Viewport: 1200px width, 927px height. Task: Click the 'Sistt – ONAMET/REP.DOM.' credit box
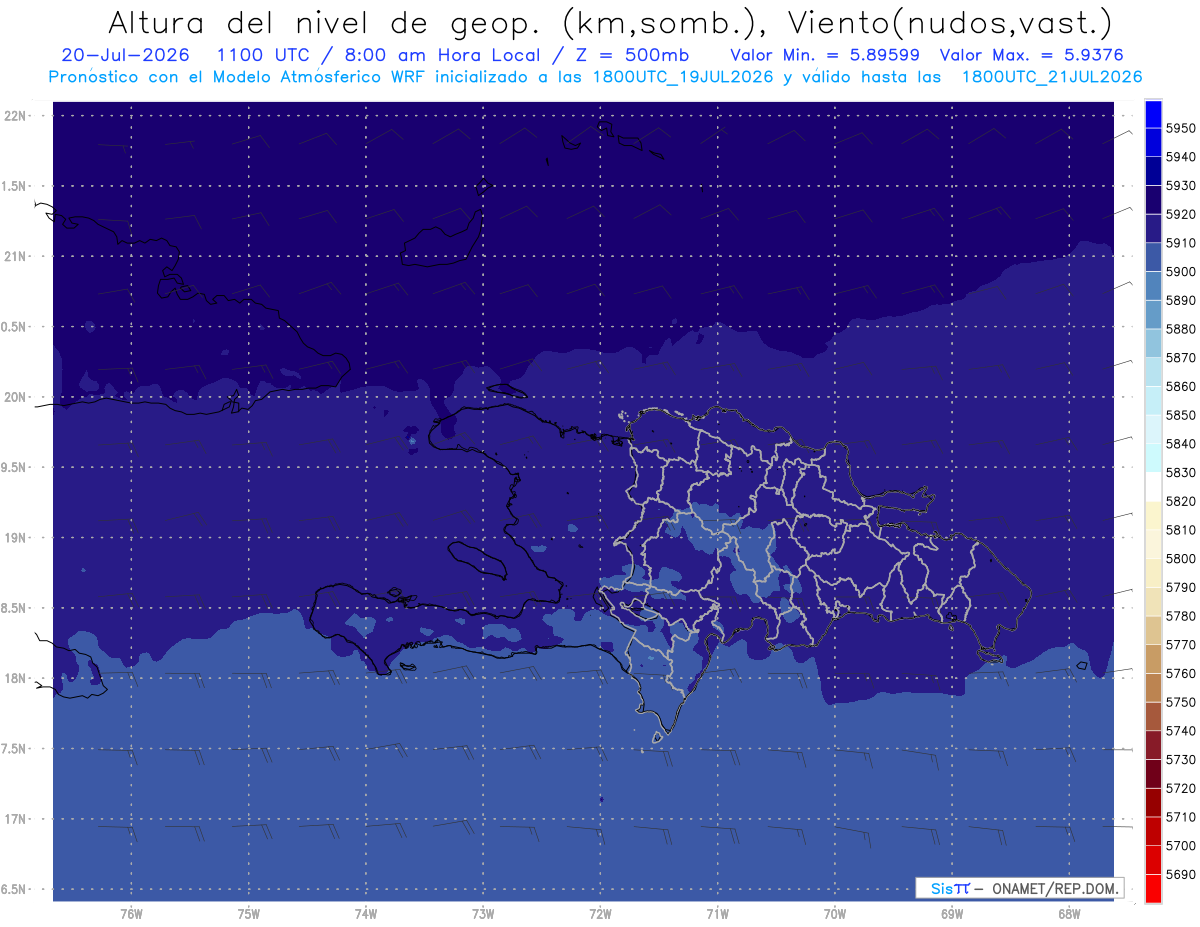(x=1020, y=888)
